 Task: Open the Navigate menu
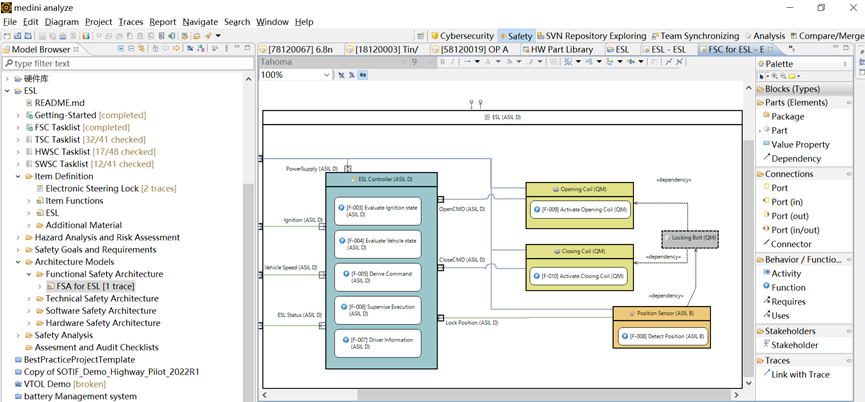click(200, 22)
